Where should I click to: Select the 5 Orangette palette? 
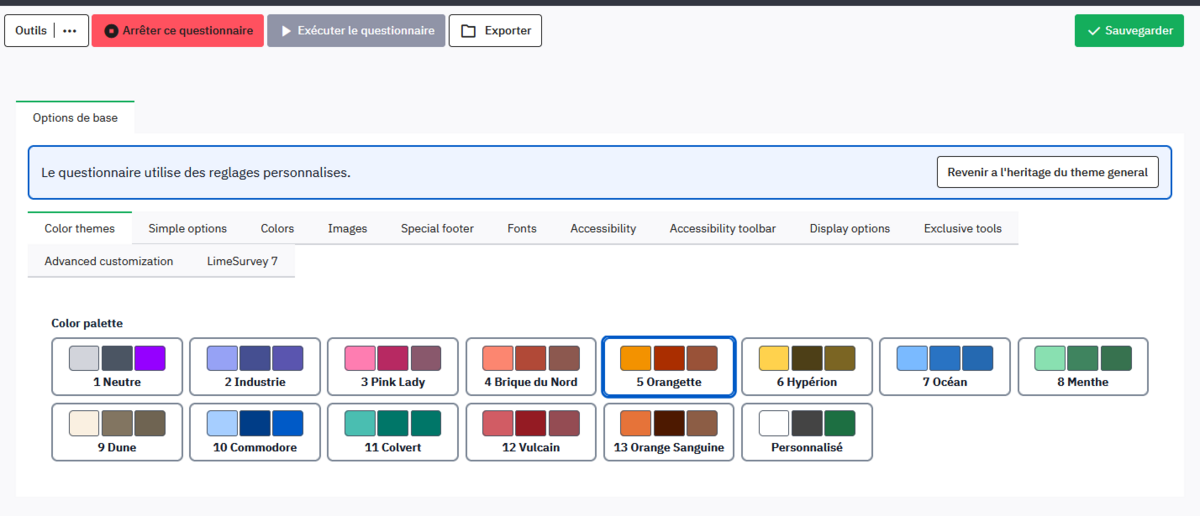click(669, 367)
